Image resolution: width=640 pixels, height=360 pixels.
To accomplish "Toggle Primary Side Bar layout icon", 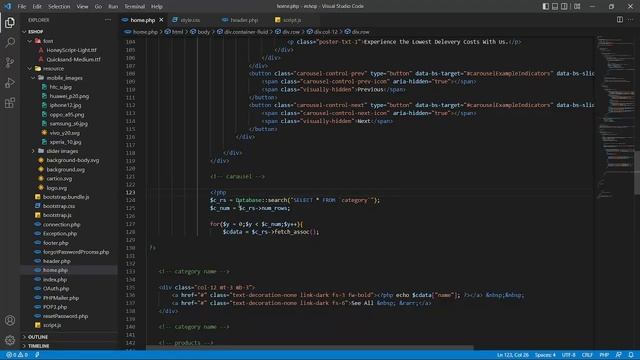I will click(x=546, y=6).
